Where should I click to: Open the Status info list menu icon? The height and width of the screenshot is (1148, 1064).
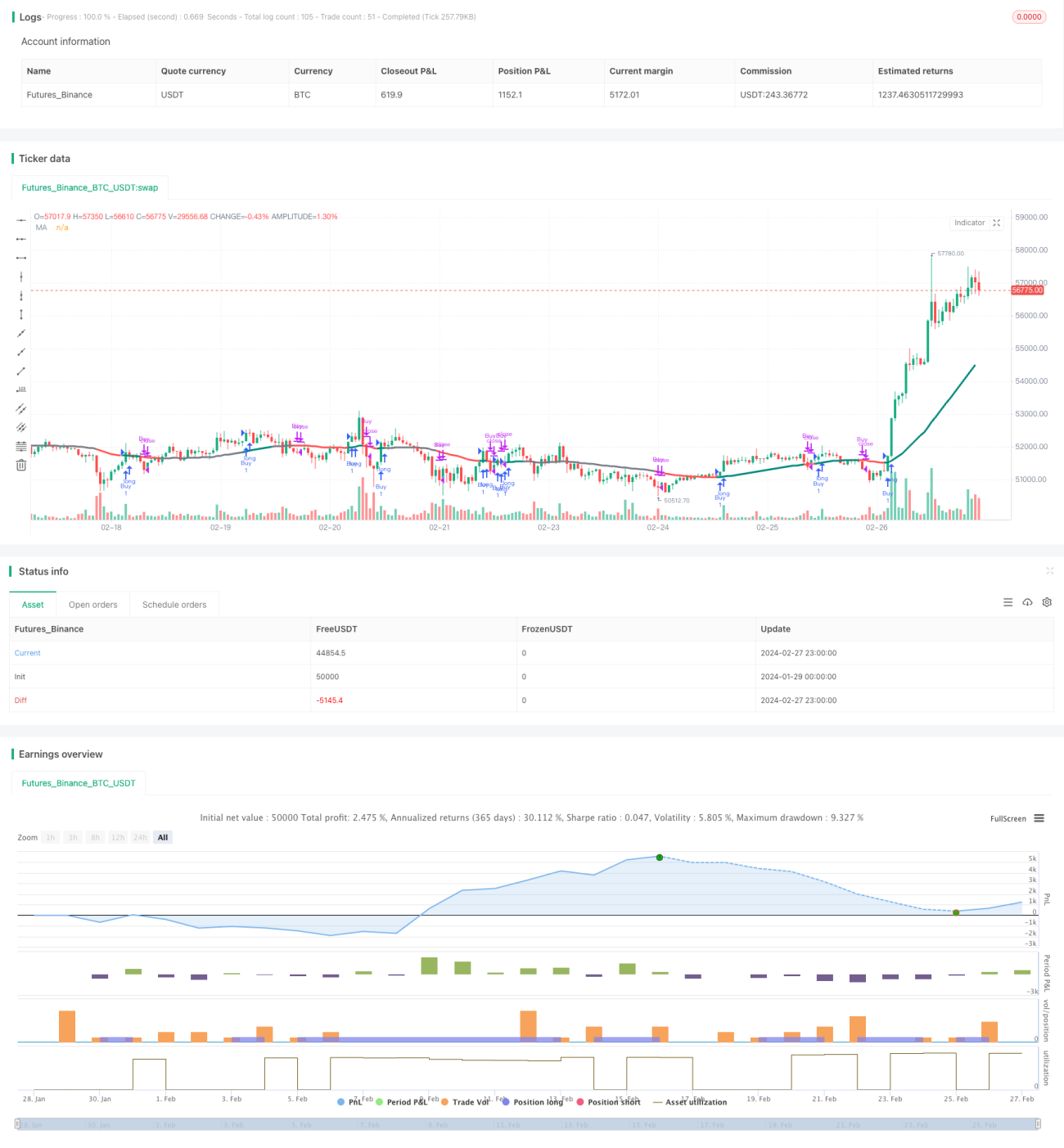[x=1008, y=602]
